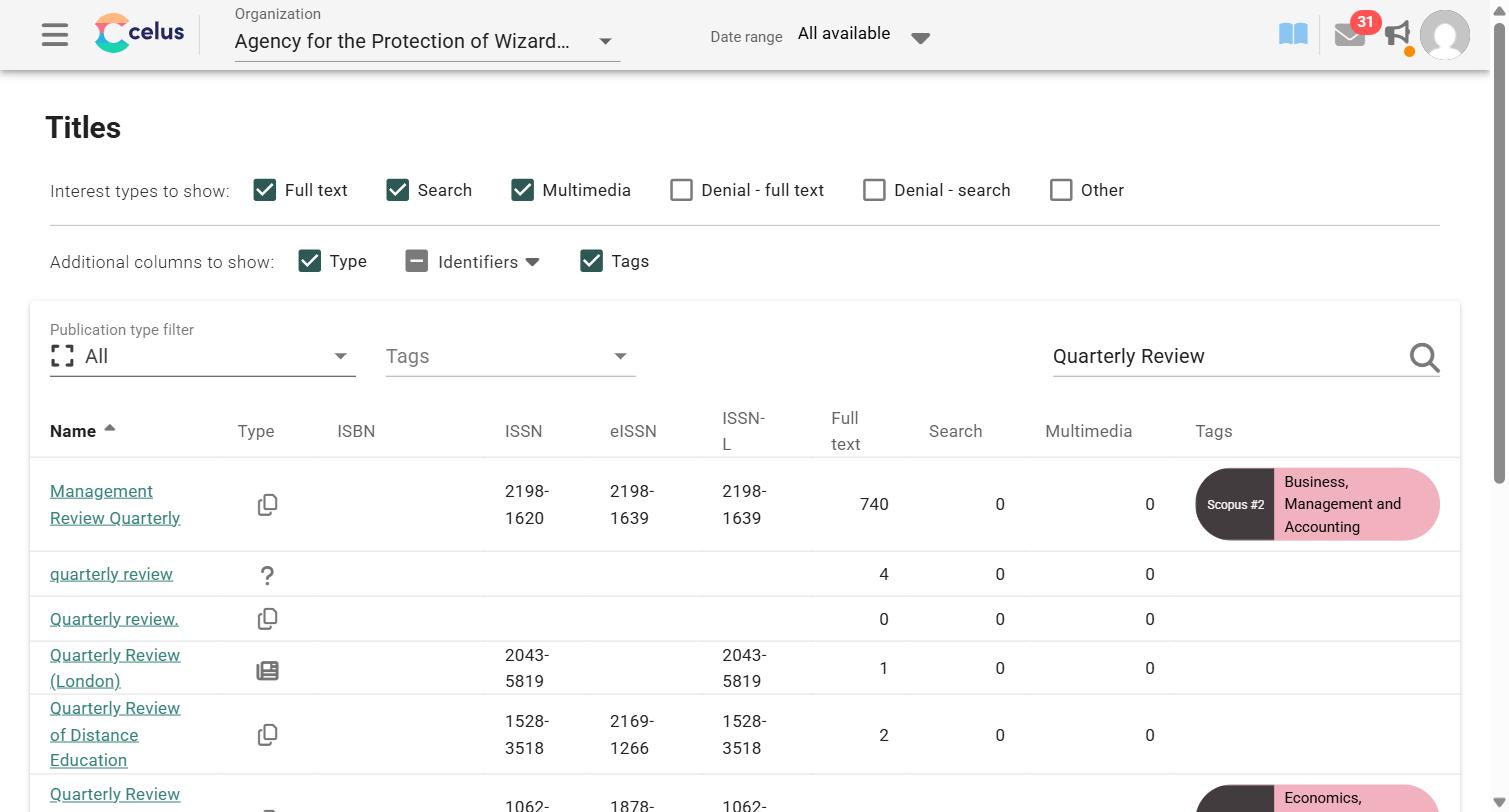The width and height of the screenshot is (1509, 812).
Task: Click the Multimedia column header
Action: pyautogui.click(x=1088, y=431)
